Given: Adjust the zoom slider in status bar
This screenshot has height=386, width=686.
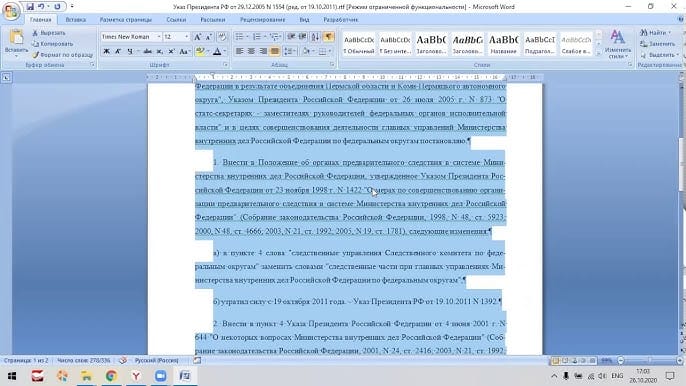Looking at the screenshot, I should 650,361.
